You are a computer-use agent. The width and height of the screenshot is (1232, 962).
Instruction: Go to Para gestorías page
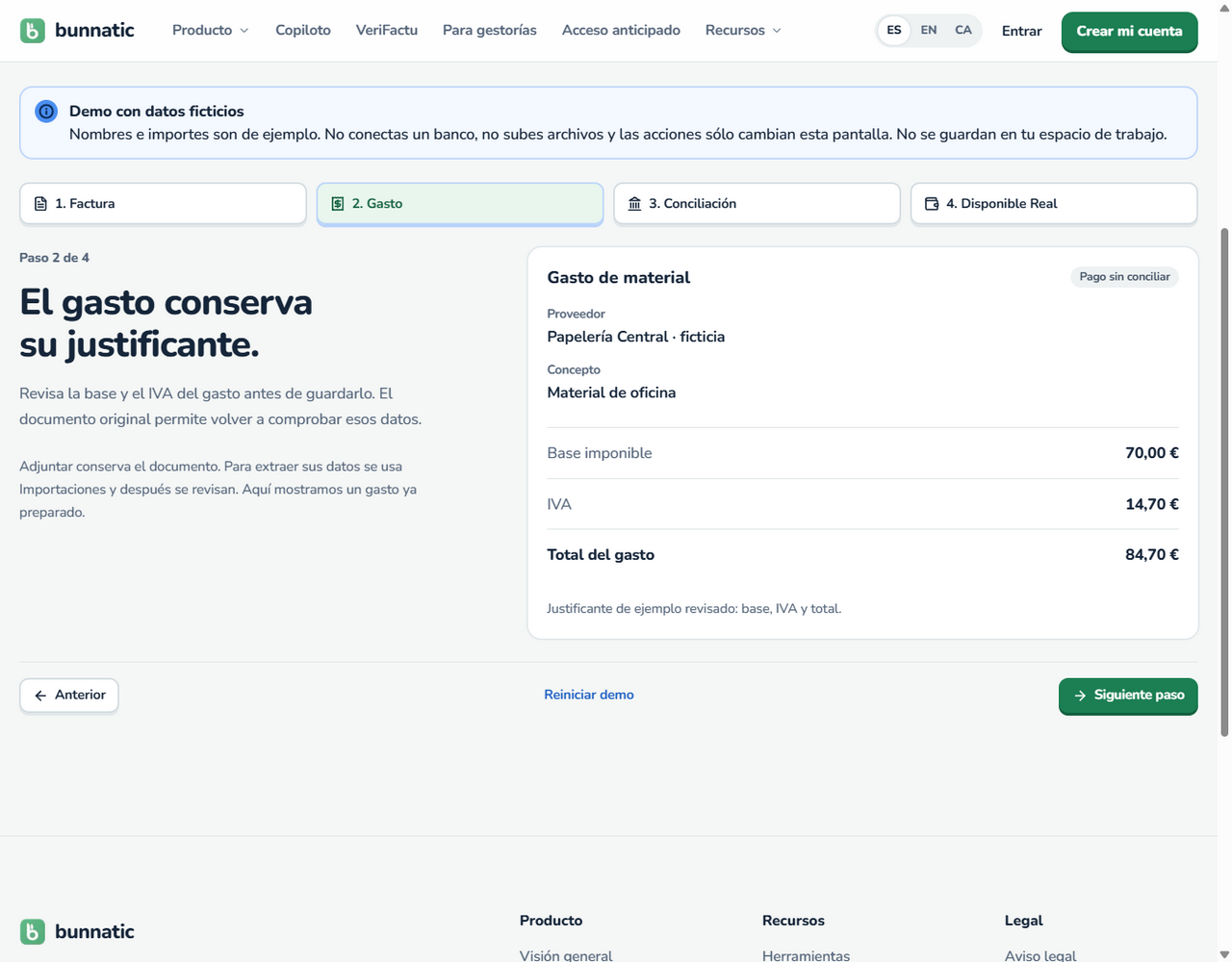click(490, 31)
